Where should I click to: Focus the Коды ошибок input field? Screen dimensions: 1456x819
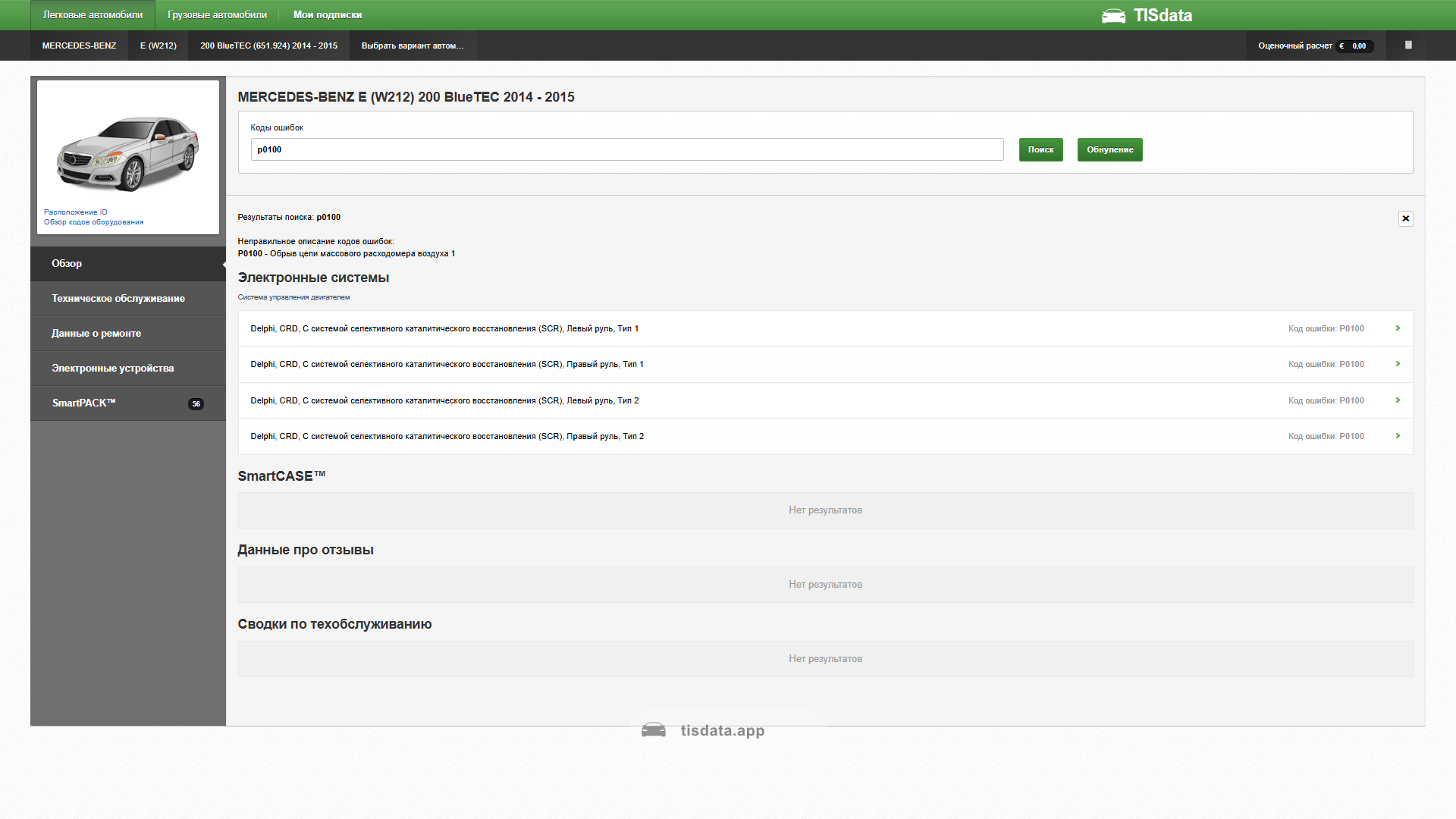click(x=627, y=149)
